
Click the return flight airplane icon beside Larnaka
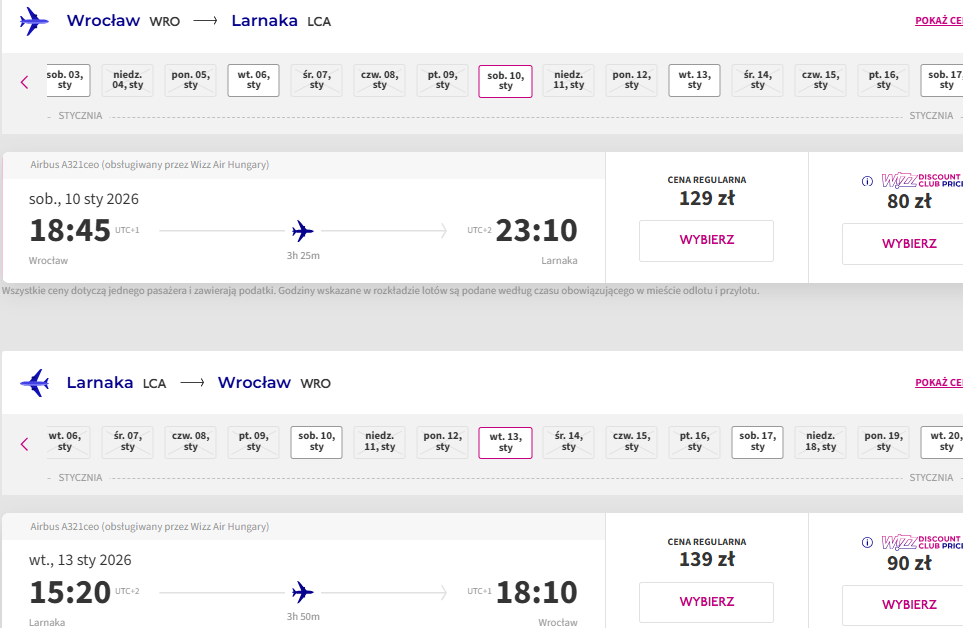[x=34, y=383]
